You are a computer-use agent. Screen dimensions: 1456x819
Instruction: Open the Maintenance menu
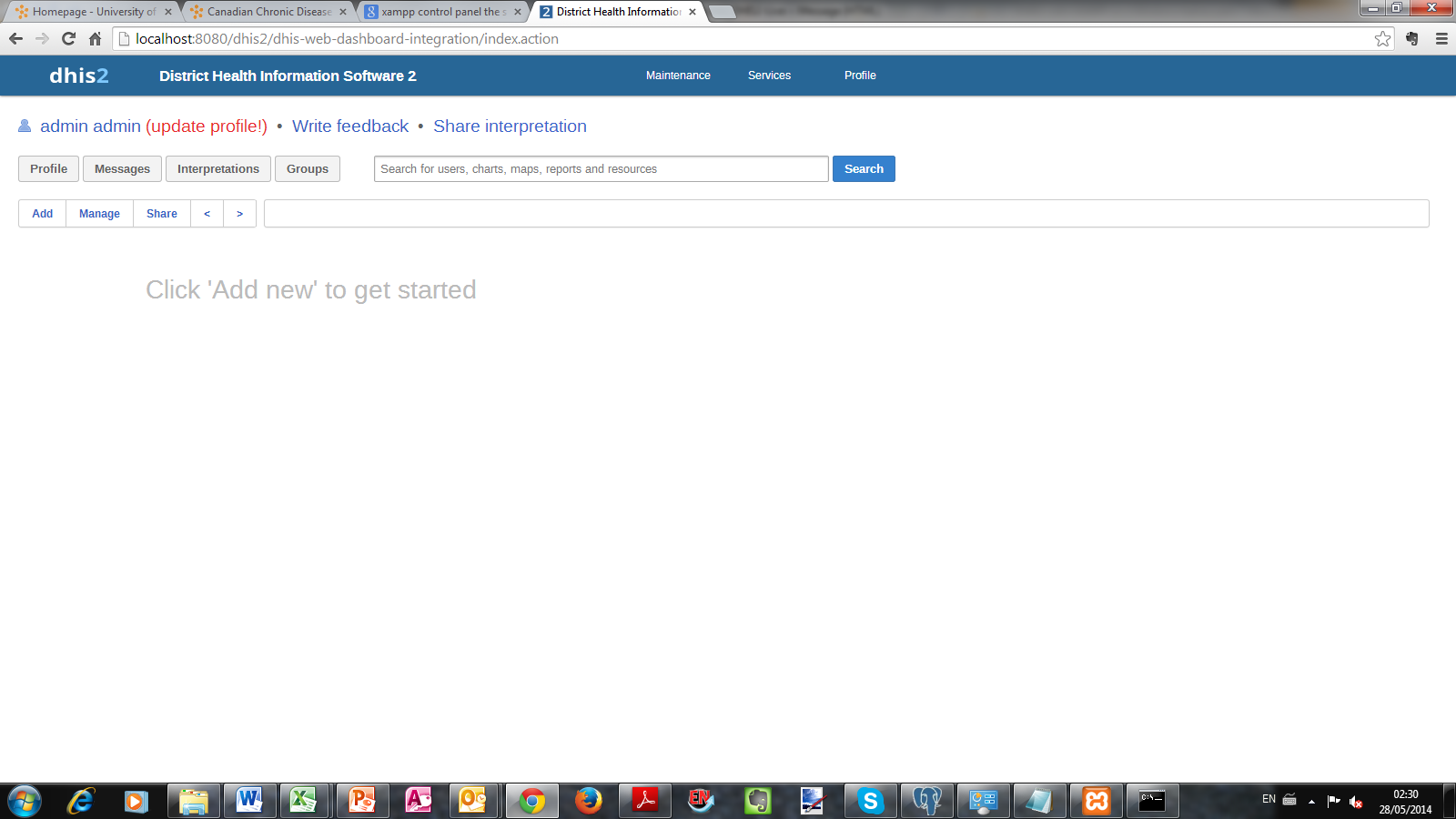[678, 76]
